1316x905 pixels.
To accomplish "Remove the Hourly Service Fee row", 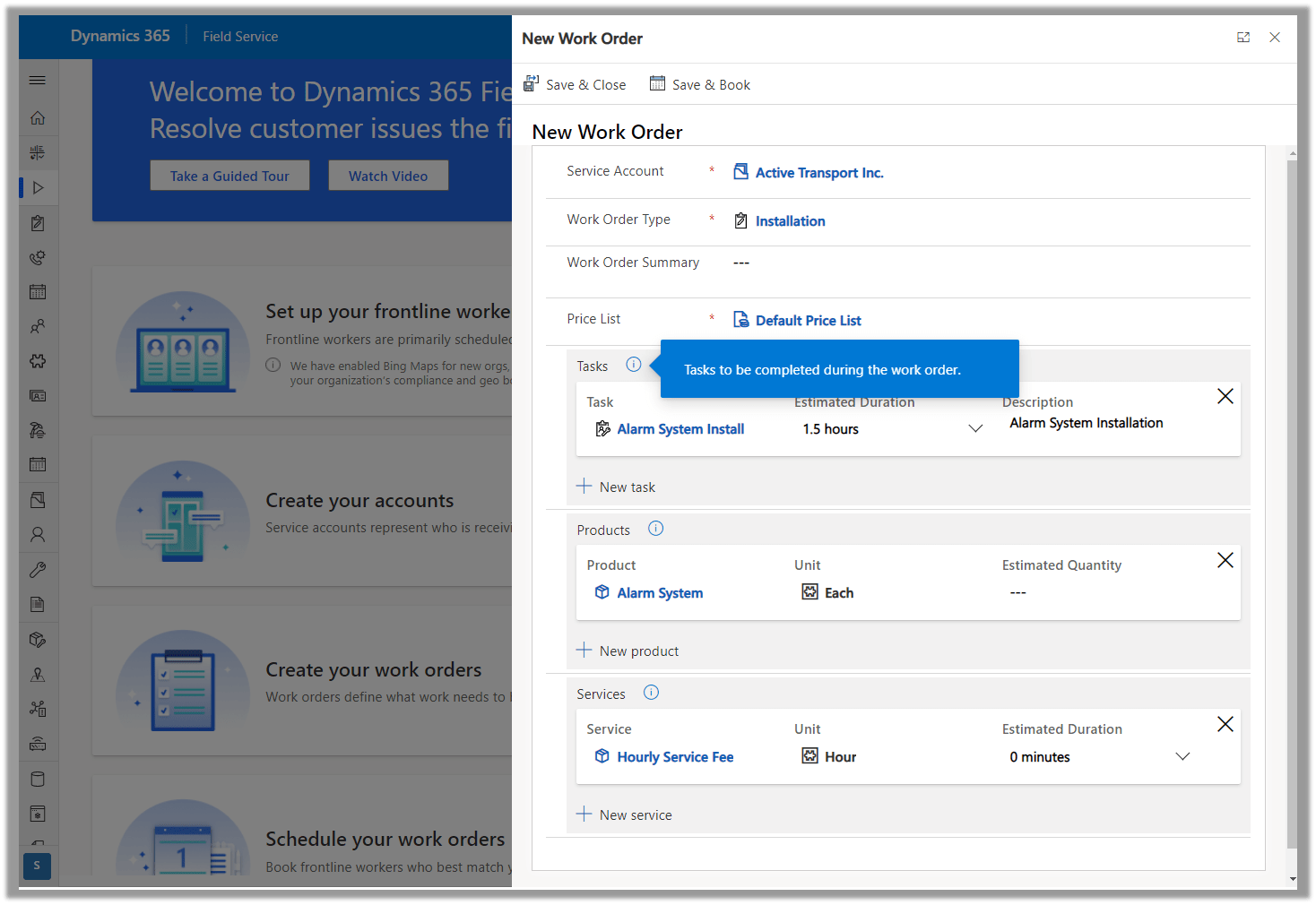I will click(x=1225, y=724).
